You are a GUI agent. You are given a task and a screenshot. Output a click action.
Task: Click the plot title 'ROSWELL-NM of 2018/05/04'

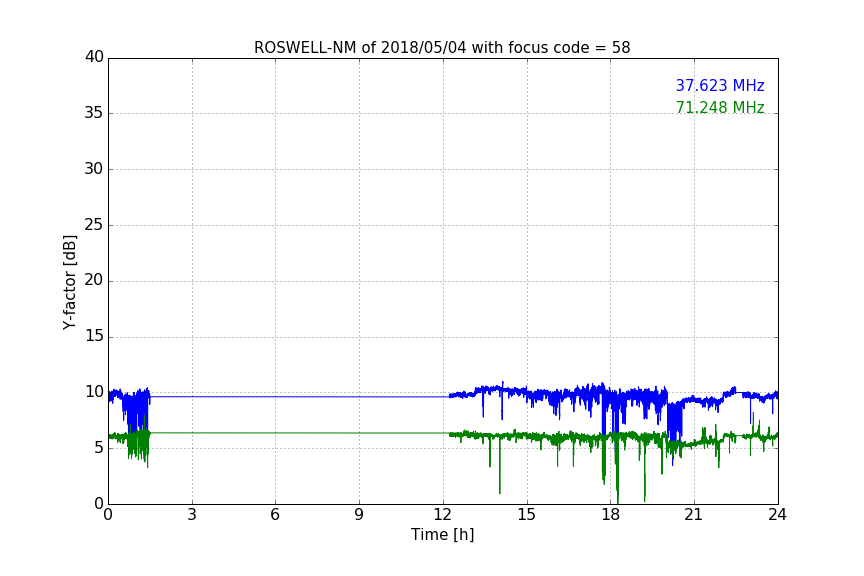442,48
